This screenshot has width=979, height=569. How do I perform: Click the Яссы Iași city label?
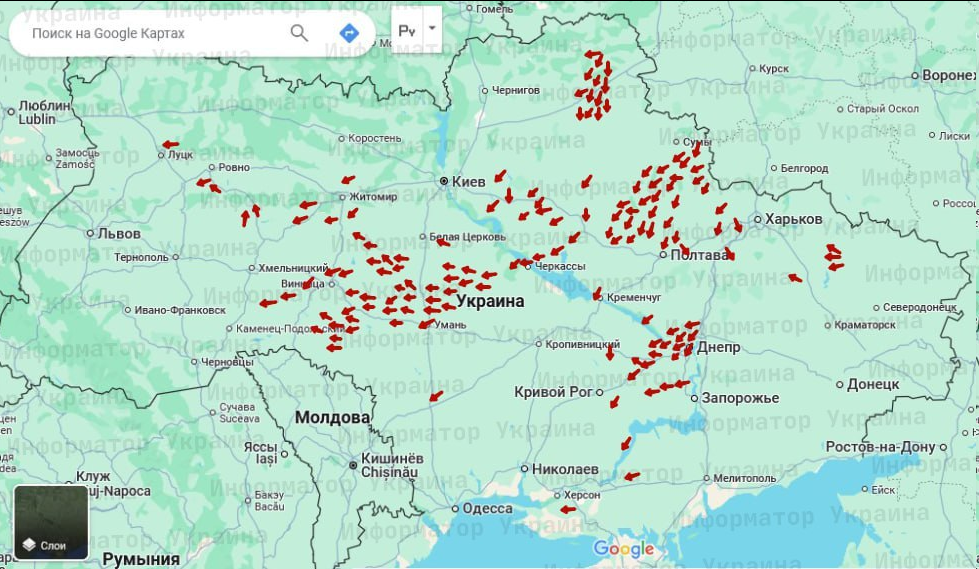click(261, 453)
